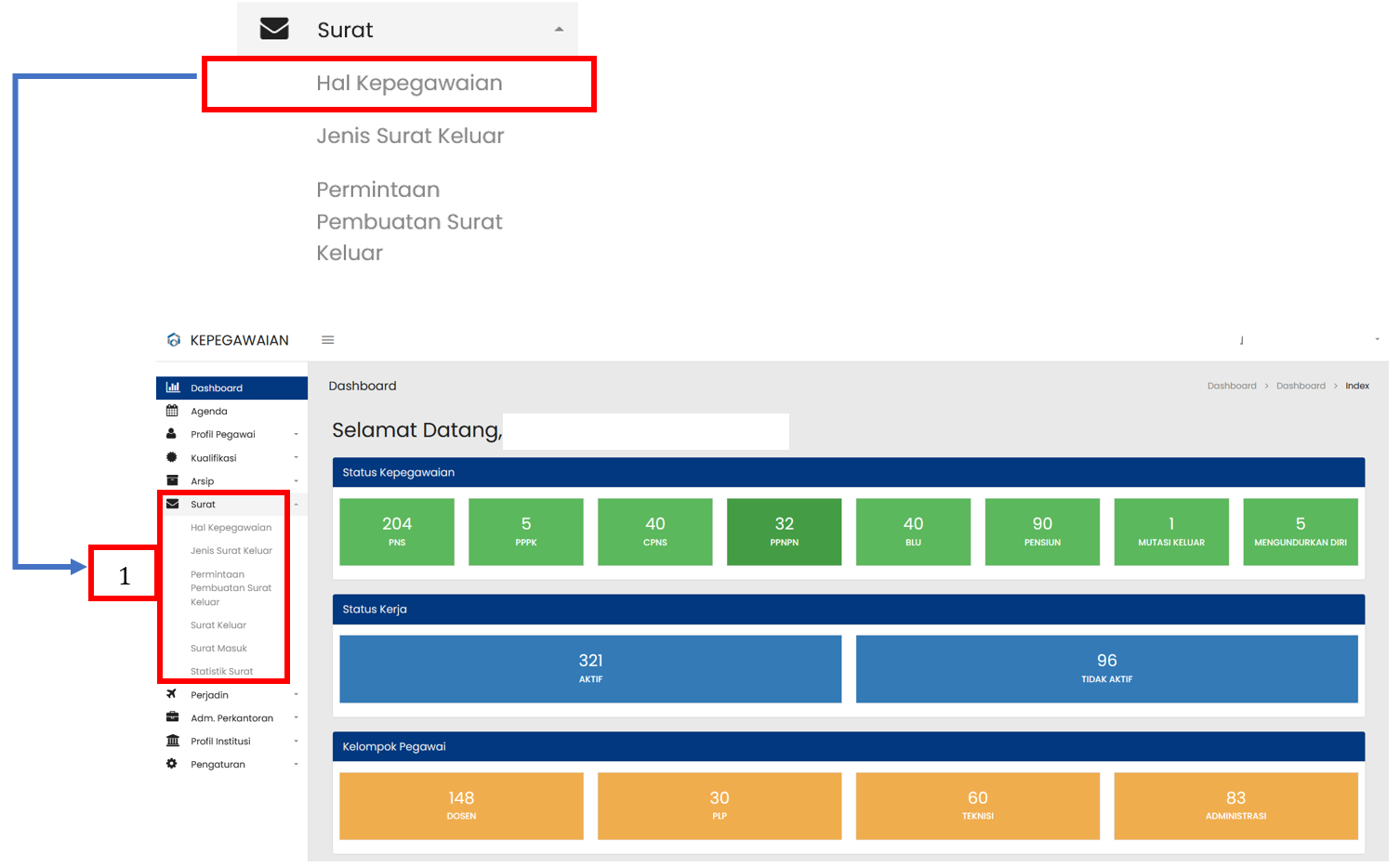Open the user account dropdown at top right
The image size is (1400, 867).
[1377, 340]
